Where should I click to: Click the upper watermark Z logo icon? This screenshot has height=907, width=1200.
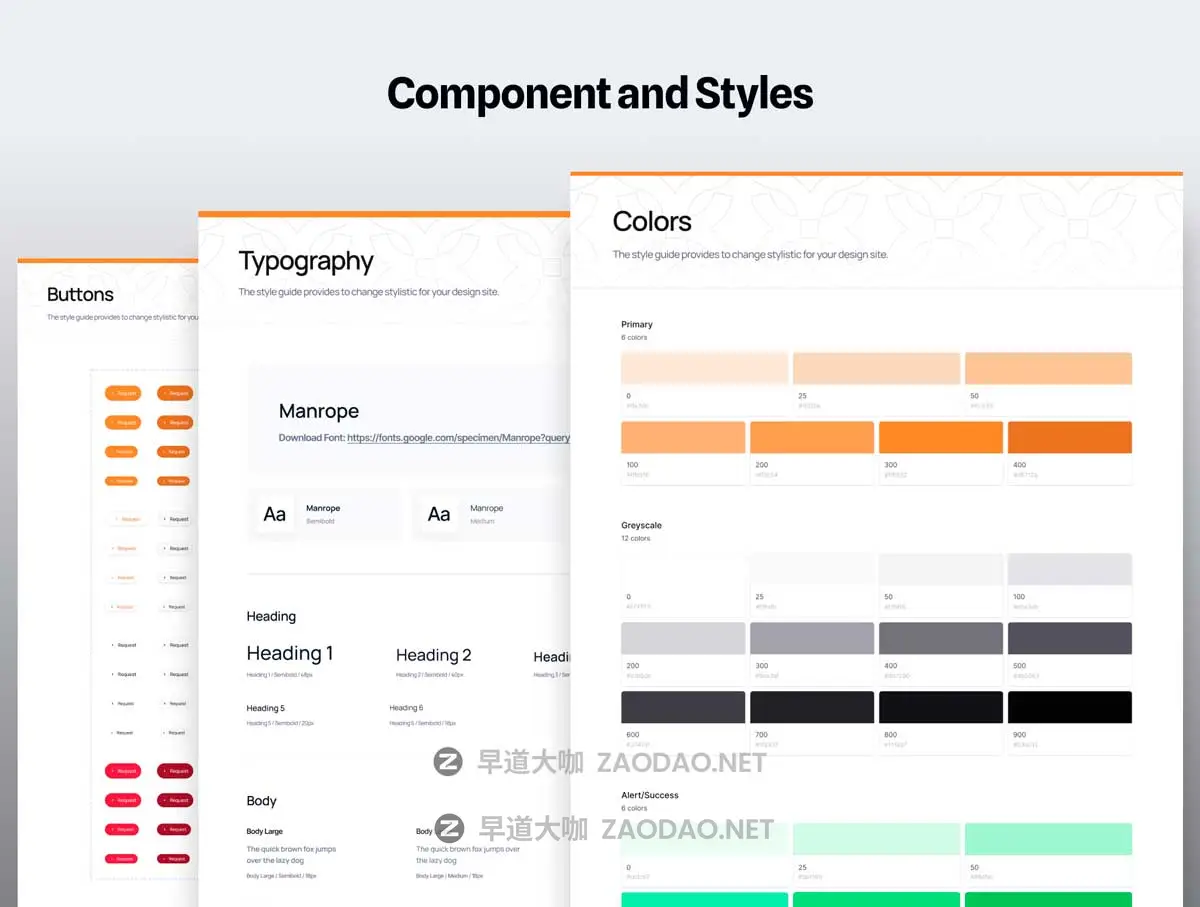(447, 763)
